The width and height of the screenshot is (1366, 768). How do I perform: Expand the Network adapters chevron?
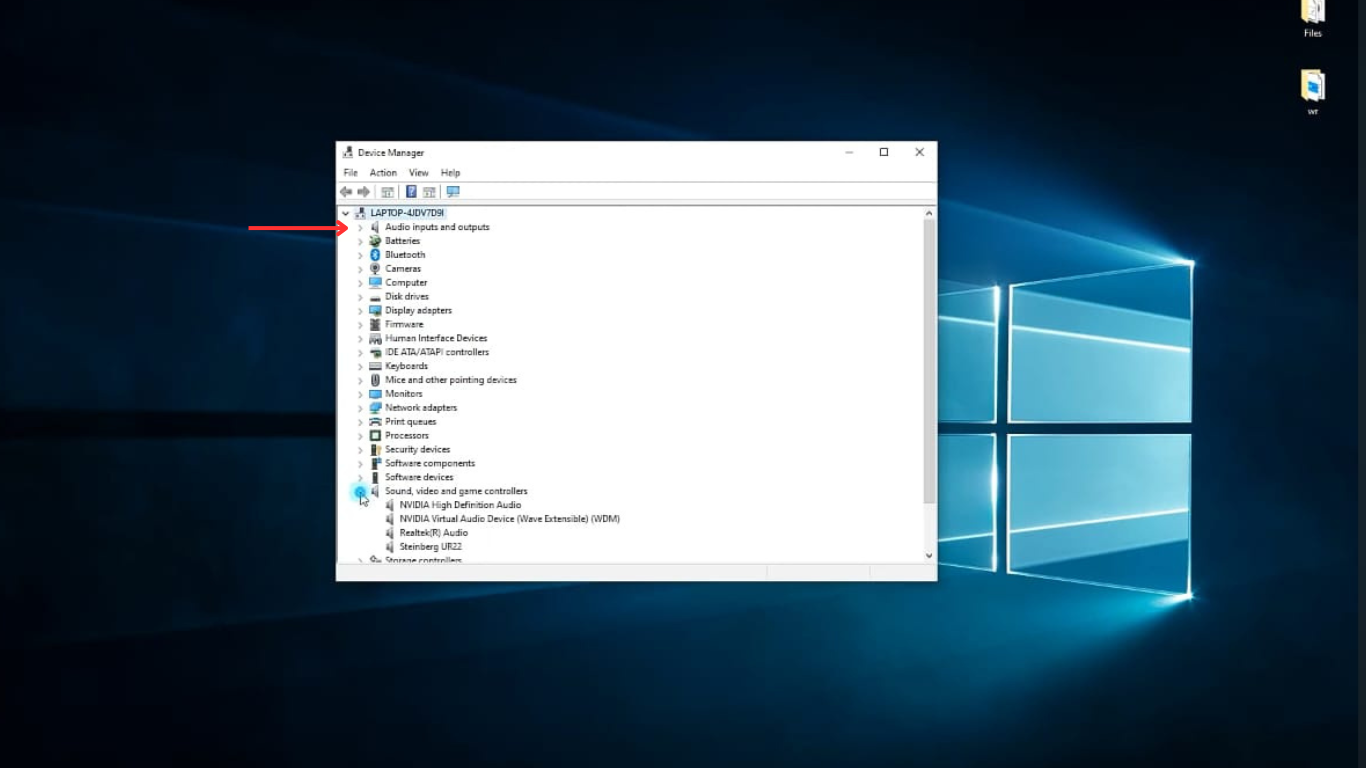(360, 408)
